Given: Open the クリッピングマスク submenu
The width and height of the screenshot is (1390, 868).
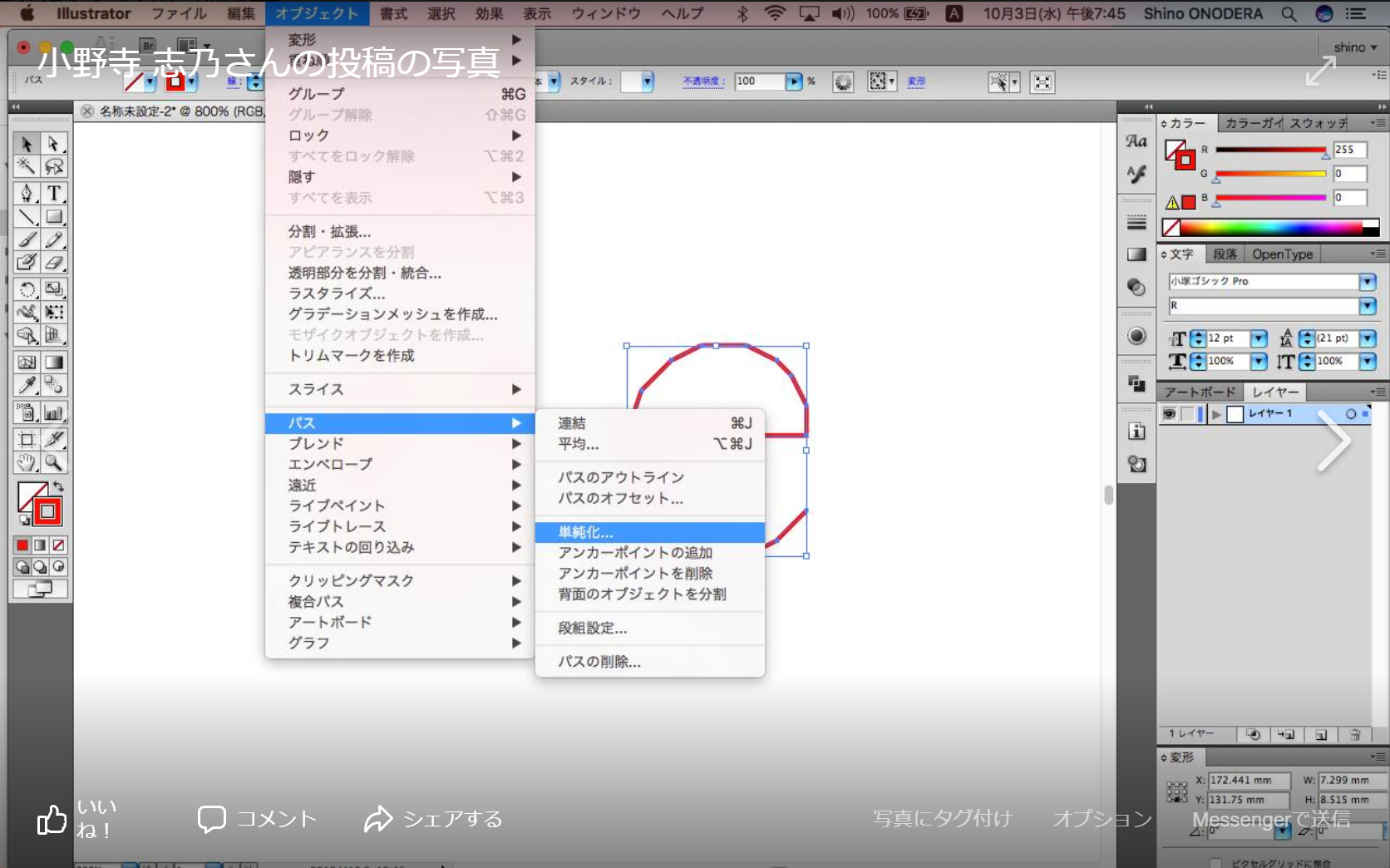Looking at the screenshot, I should (x=400, y=580).
